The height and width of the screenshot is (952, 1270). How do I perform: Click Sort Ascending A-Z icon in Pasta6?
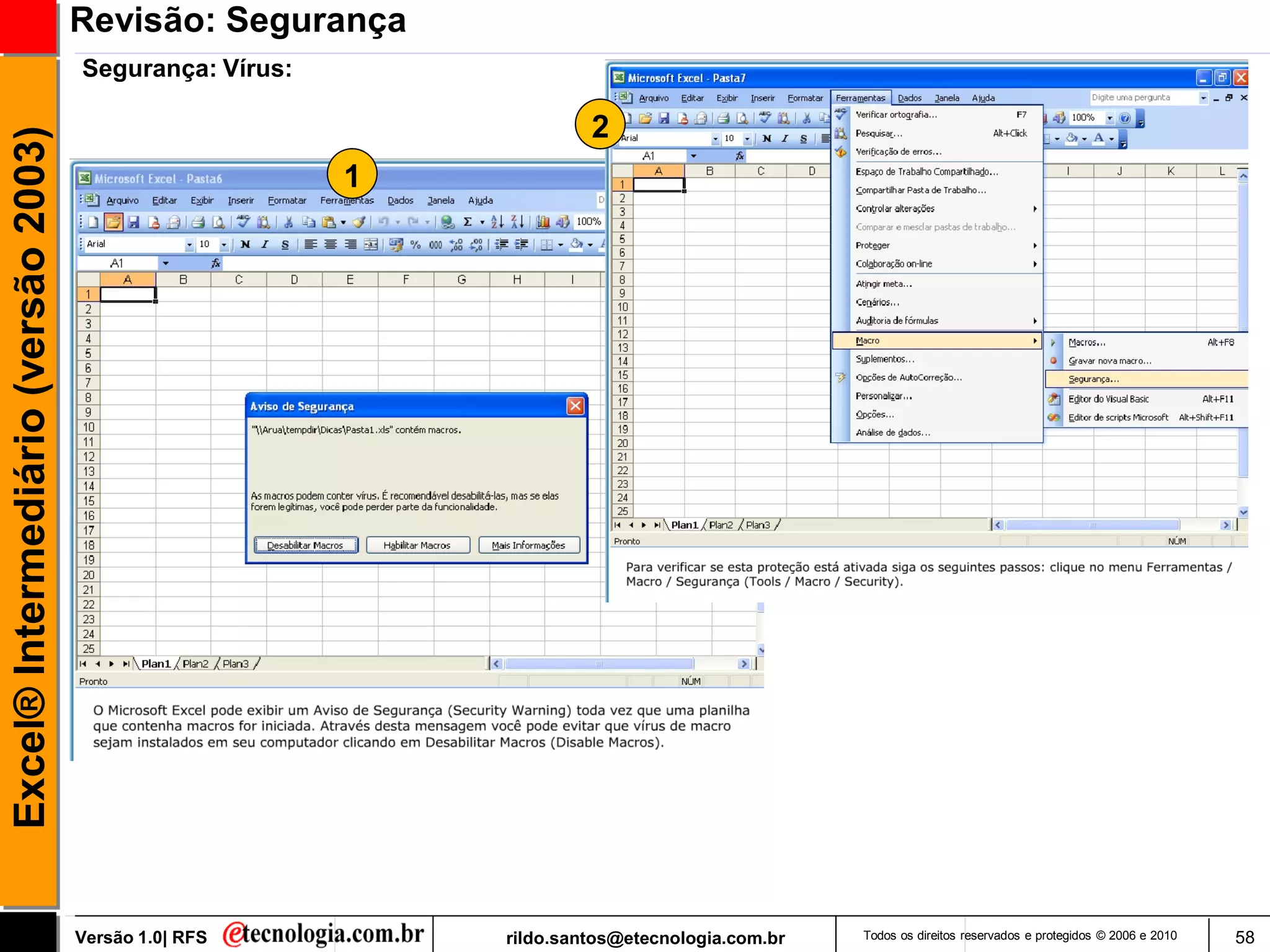point(497,222)
